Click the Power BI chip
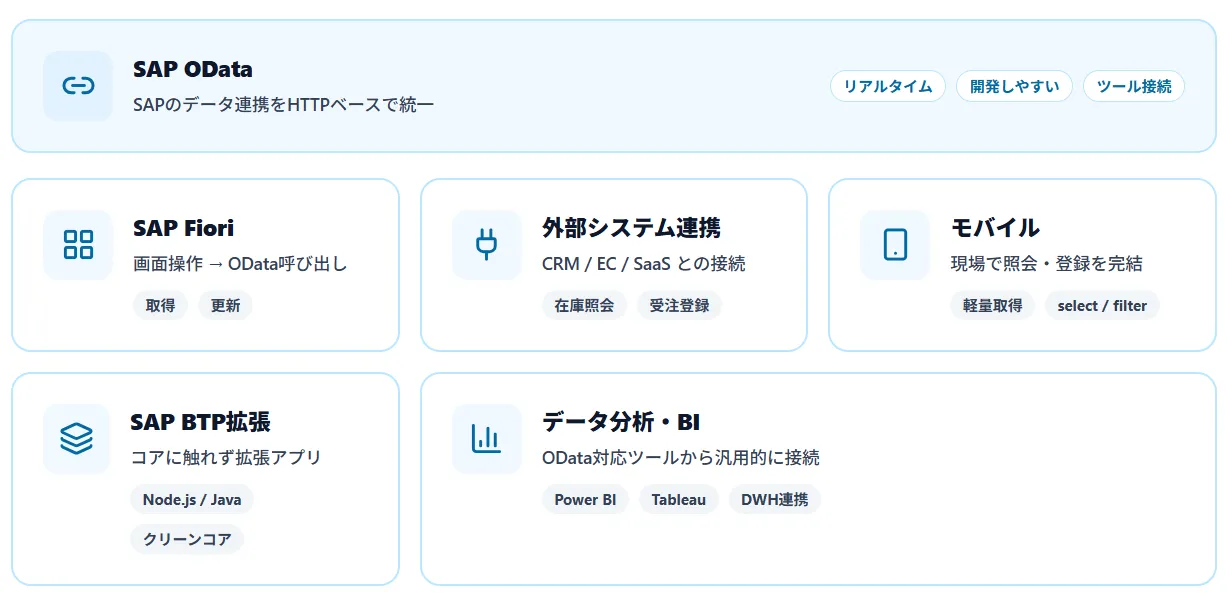Image resolution: width=1227 pixels, height=593 pixels. tap(585, 499)
